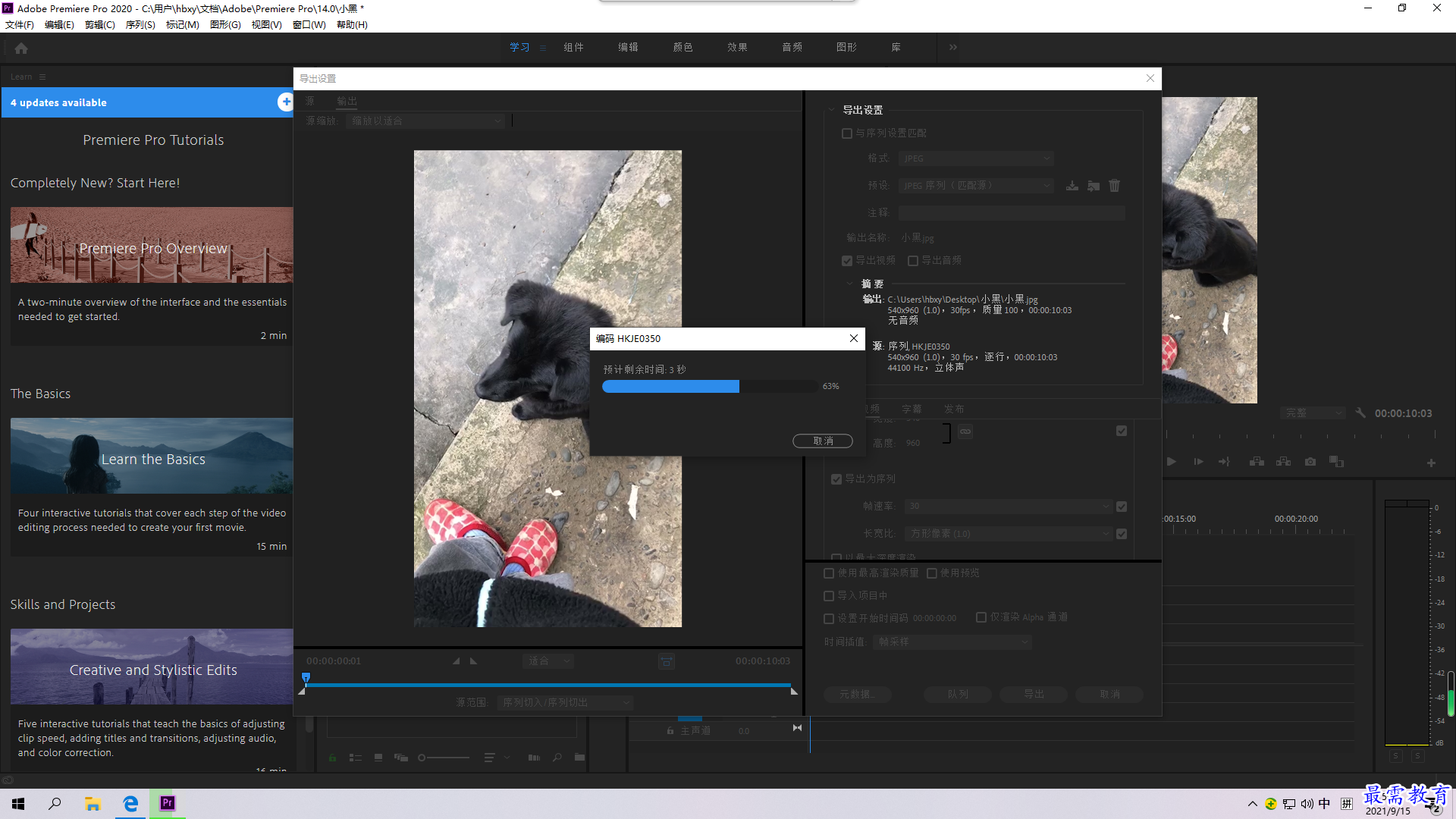Toggle the 导出为序列 checkbox
Screen dimensions: 1456x819
pos(836,479)
